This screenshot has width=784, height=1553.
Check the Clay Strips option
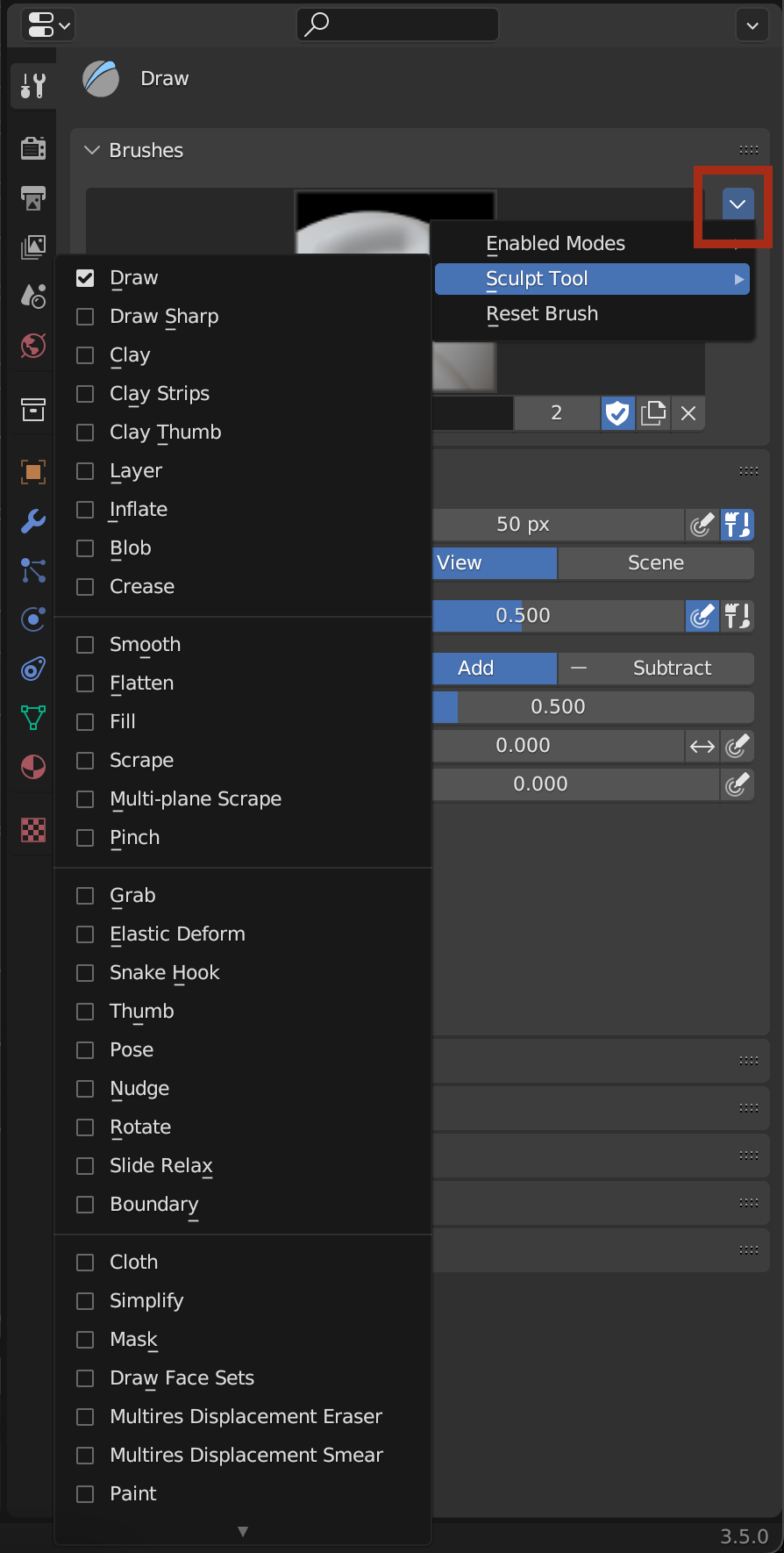(85, 394)
